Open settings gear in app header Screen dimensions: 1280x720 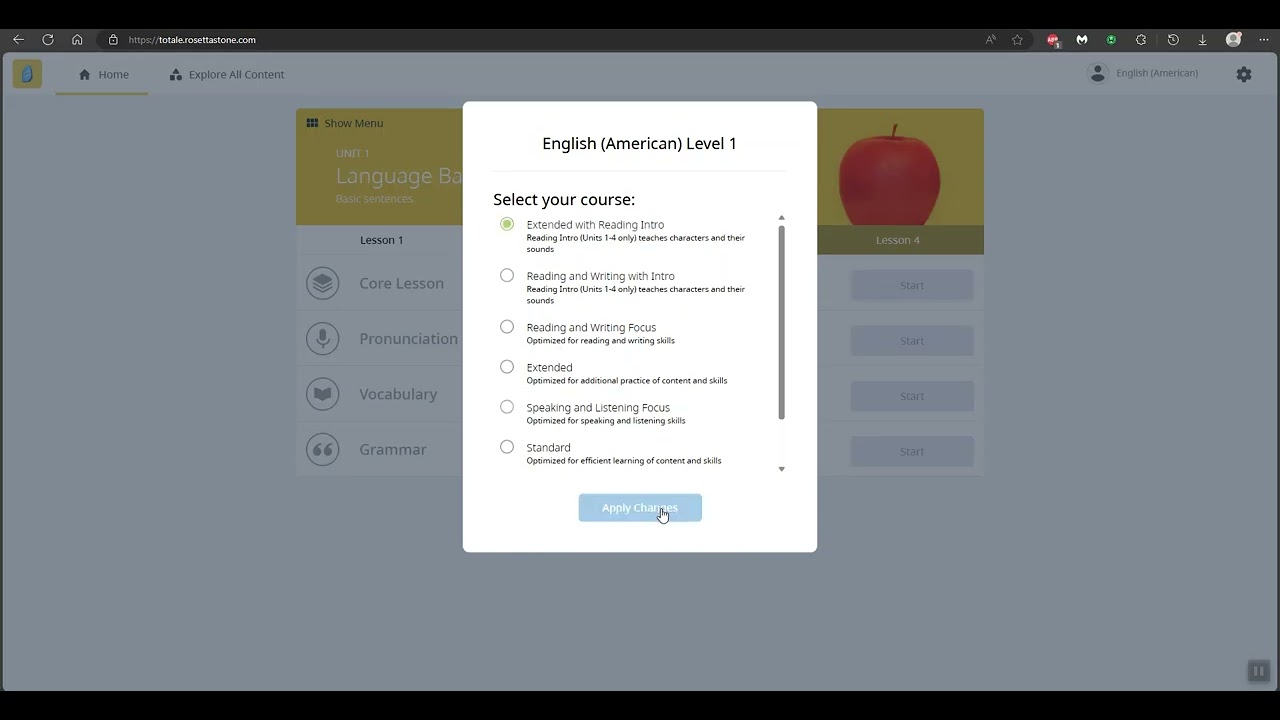tap(1244, 74)
